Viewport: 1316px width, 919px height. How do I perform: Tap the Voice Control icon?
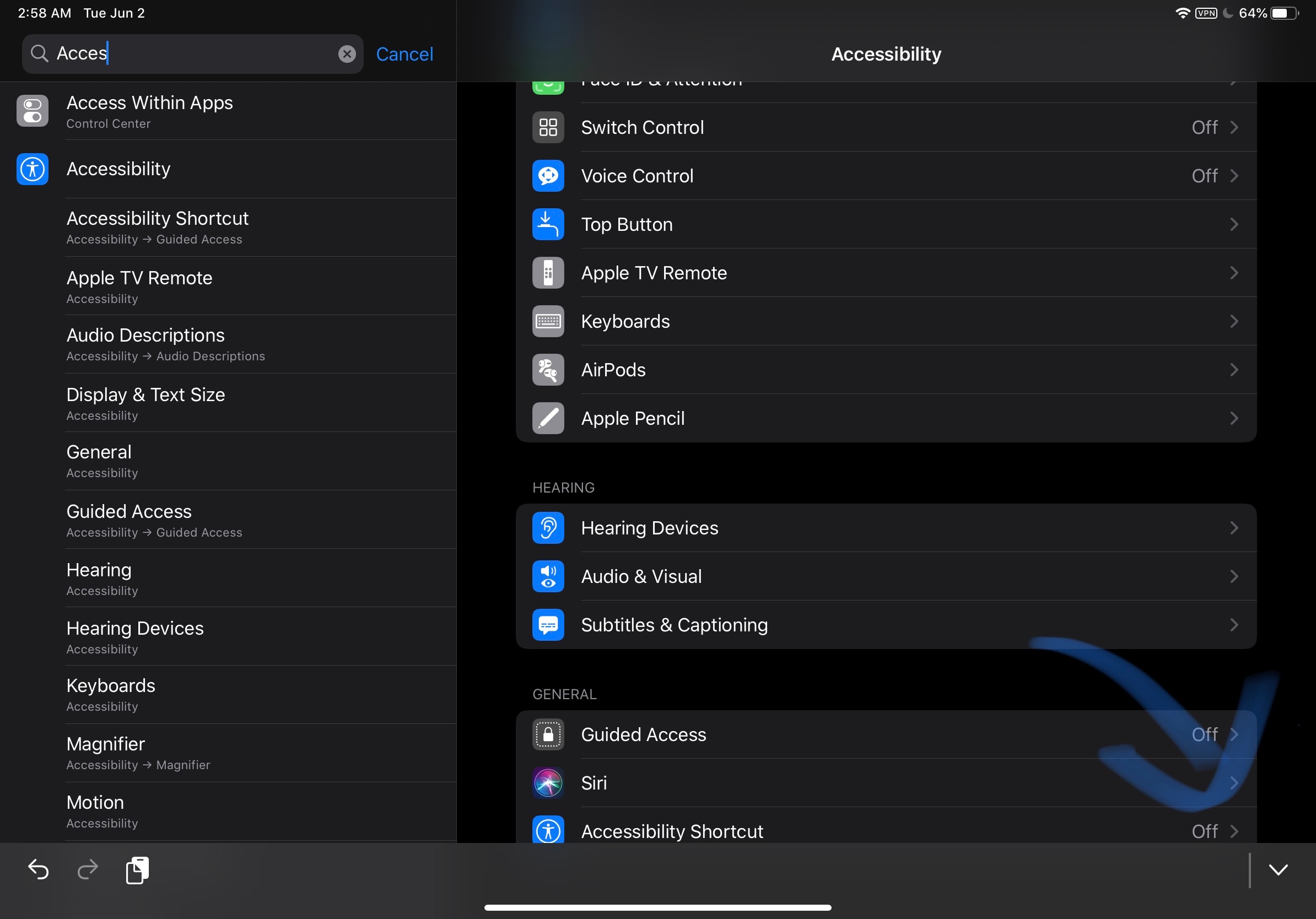coord(548,176)
